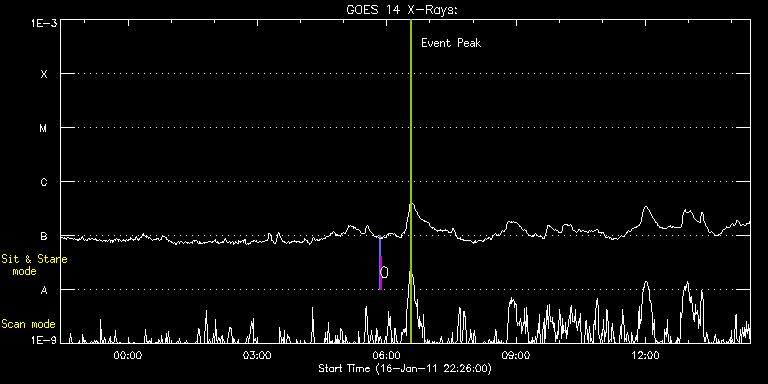Click the A class axis label
The width and height of the screenshot is (768, 384).
click(44, 290)
